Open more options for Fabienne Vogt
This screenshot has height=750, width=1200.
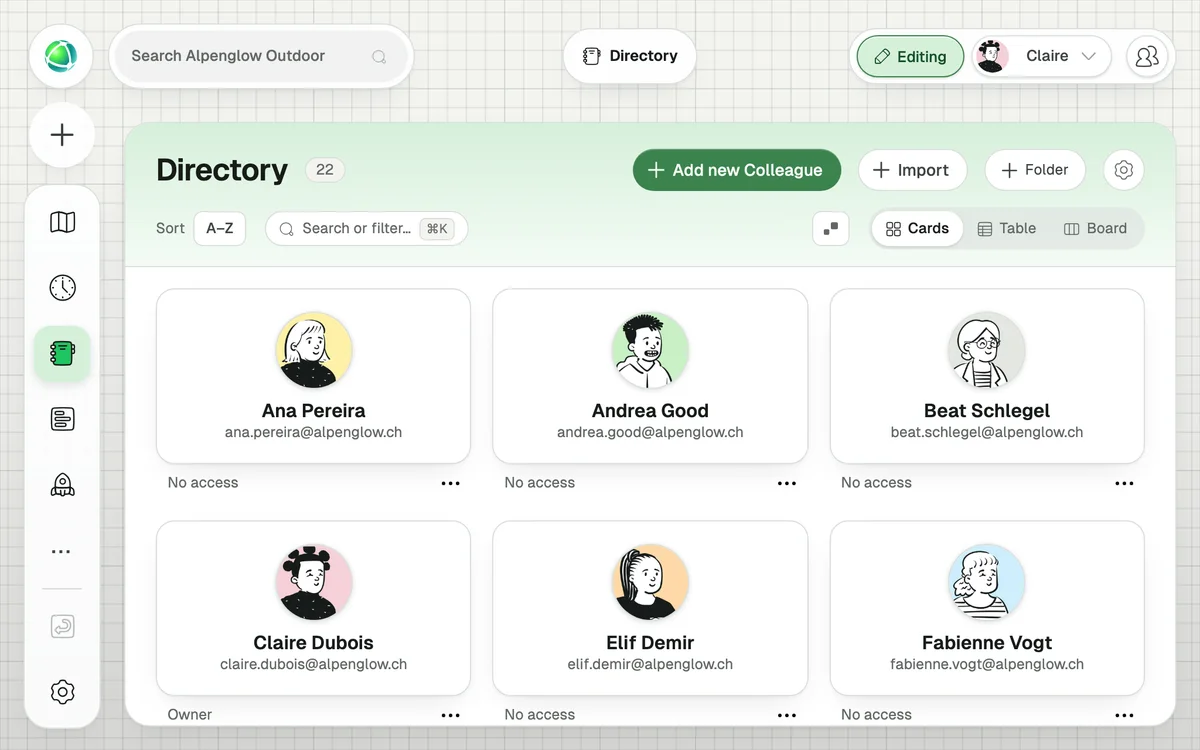(1124, 715)
